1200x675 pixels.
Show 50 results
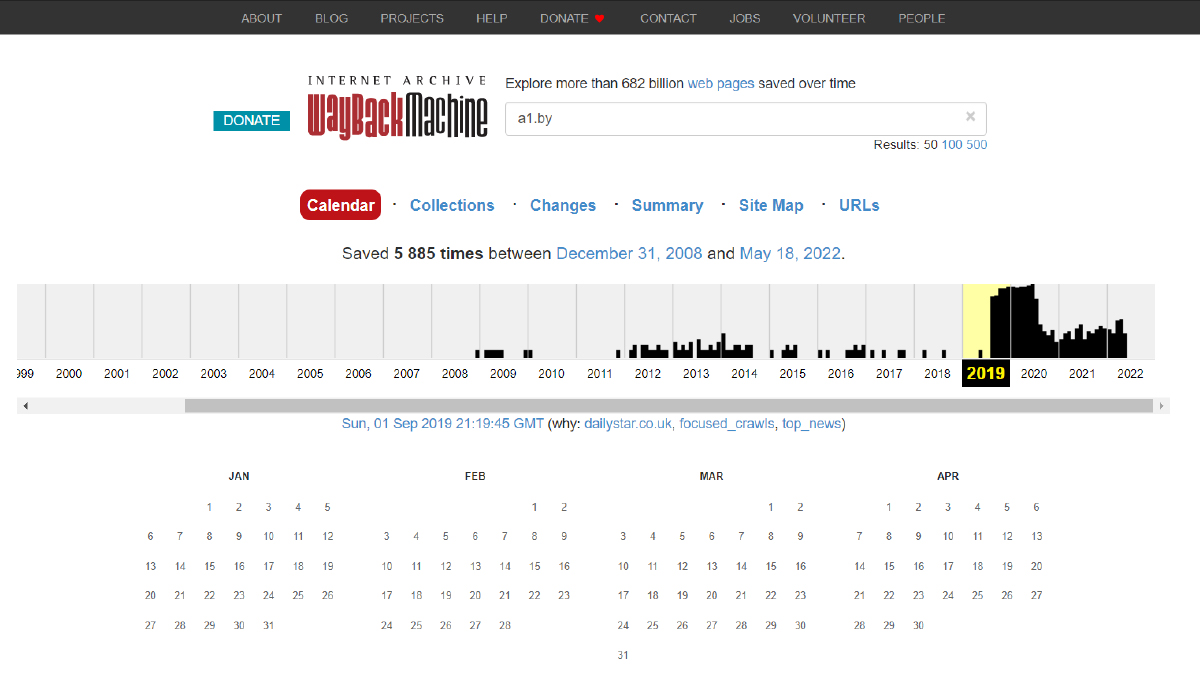[930, 145]
